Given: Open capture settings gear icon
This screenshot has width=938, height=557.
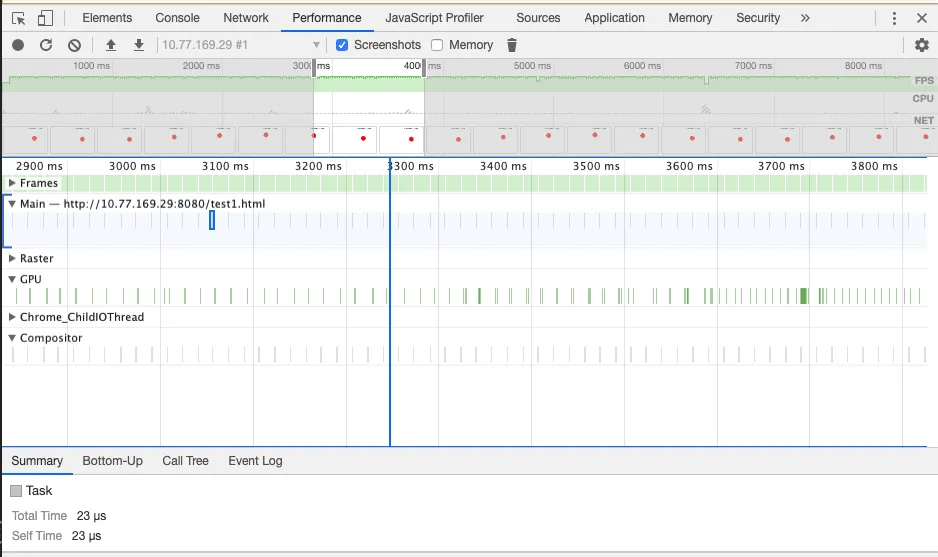Looking at the screenshot, I should pyautogui.click(x=922, y=45).
